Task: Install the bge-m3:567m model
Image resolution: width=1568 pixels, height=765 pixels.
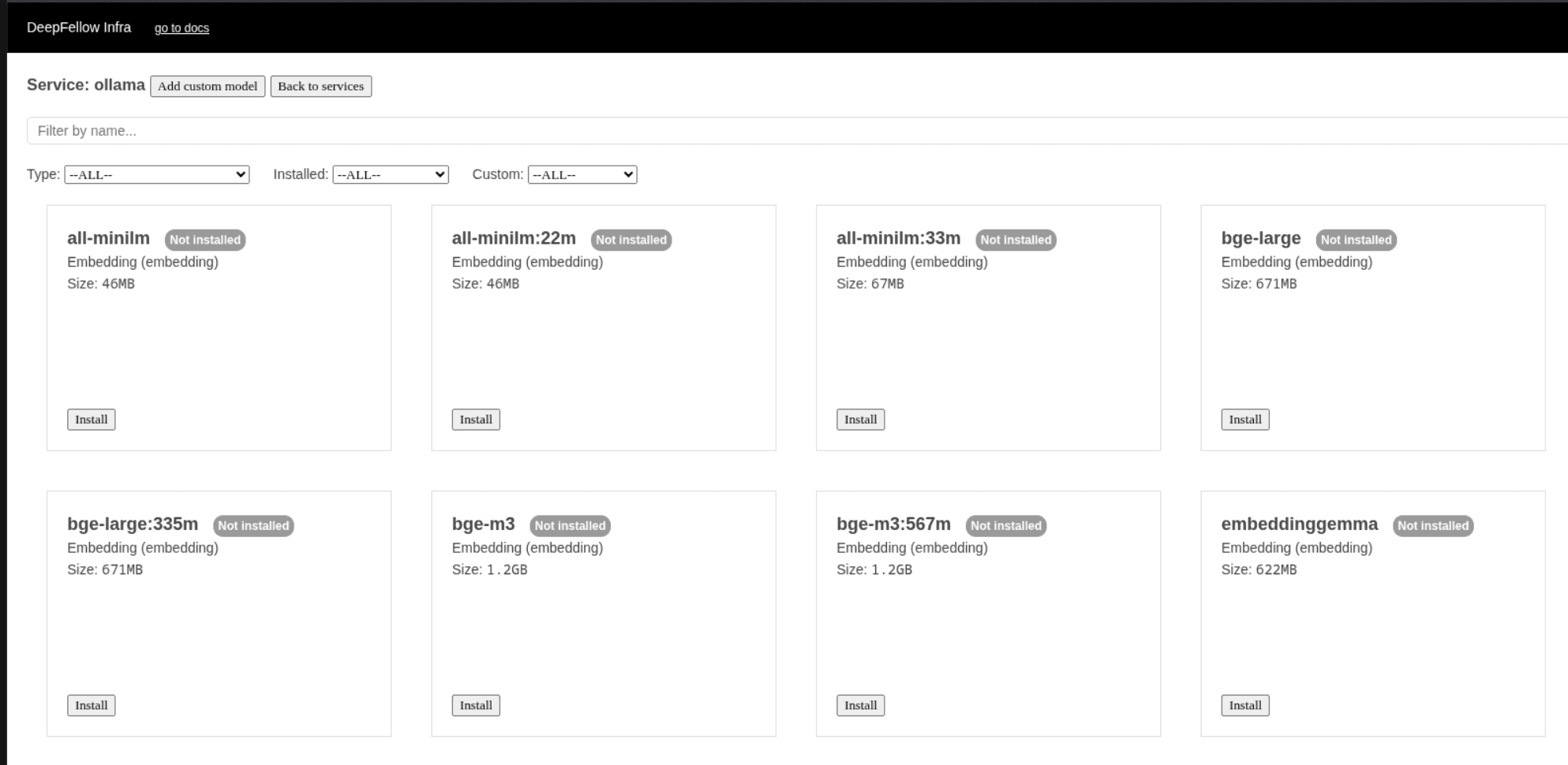Action: 859,704
